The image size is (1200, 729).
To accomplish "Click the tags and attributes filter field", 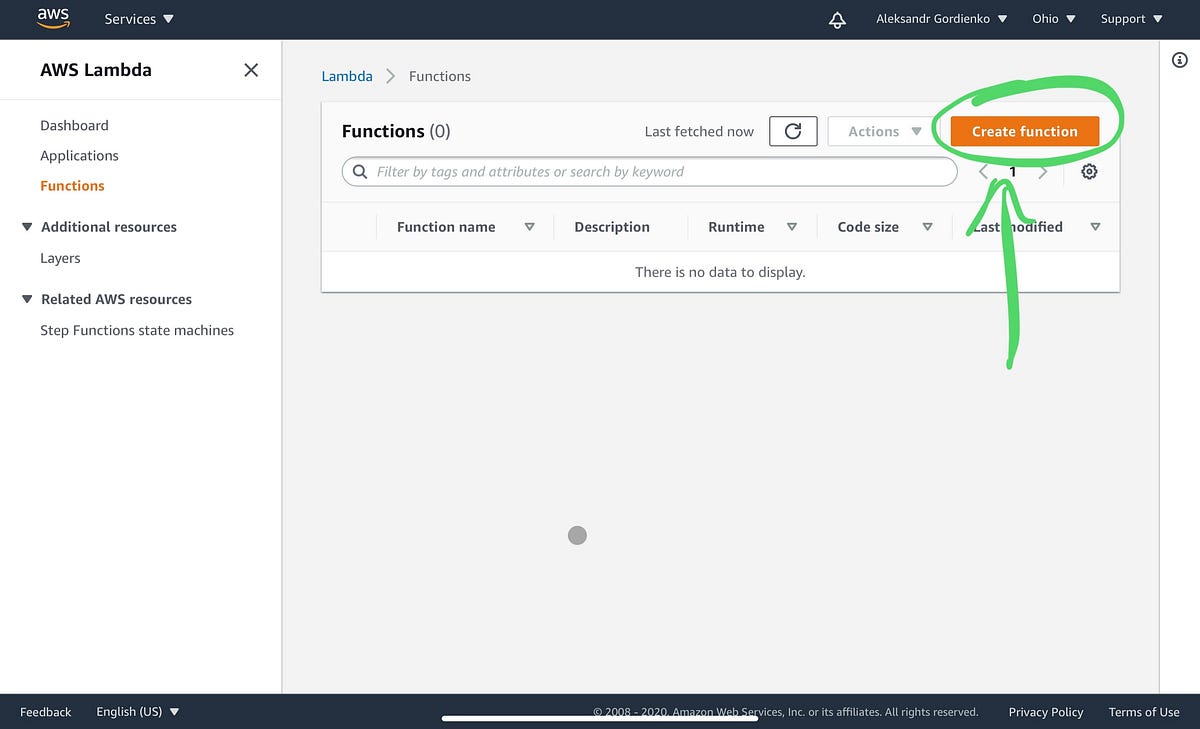I will (650, 171).
